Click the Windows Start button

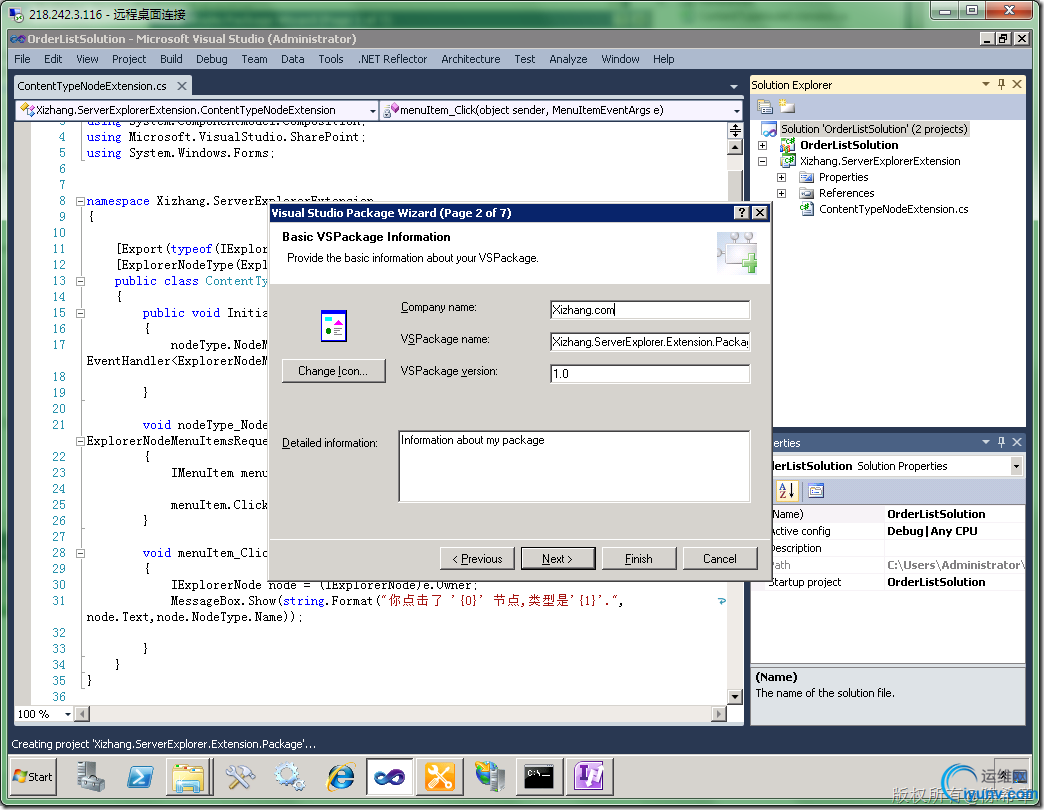(x=33, y=777)
